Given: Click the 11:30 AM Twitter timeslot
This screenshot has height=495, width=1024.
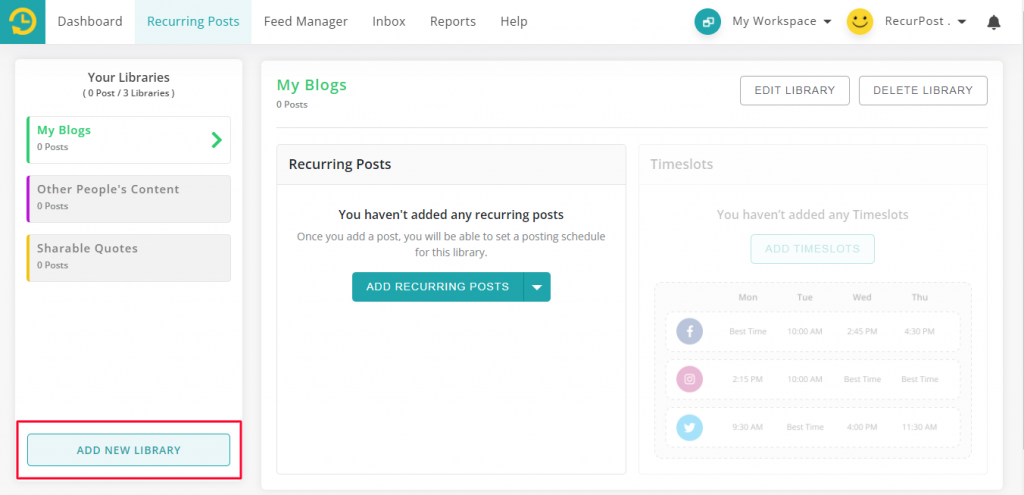Looking at the screenshot, I should [x=920, y=427].
